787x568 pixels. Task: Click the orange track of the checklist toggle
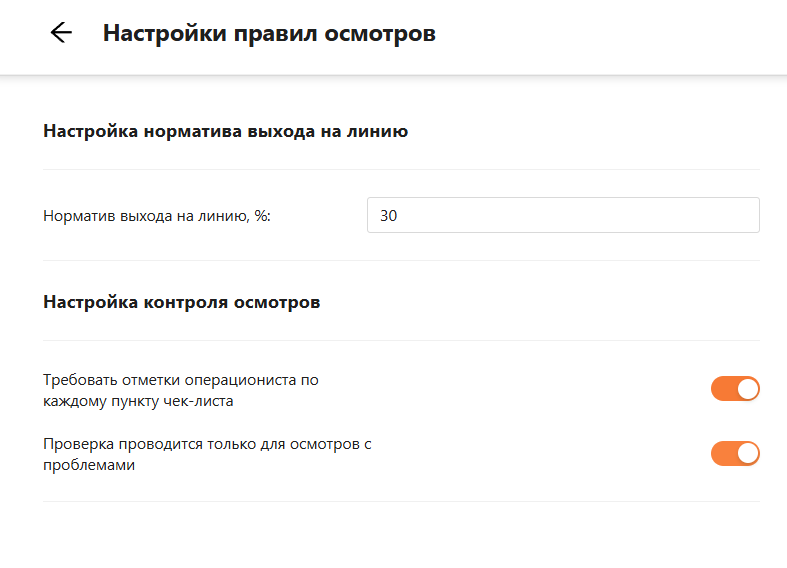(722, 389)
